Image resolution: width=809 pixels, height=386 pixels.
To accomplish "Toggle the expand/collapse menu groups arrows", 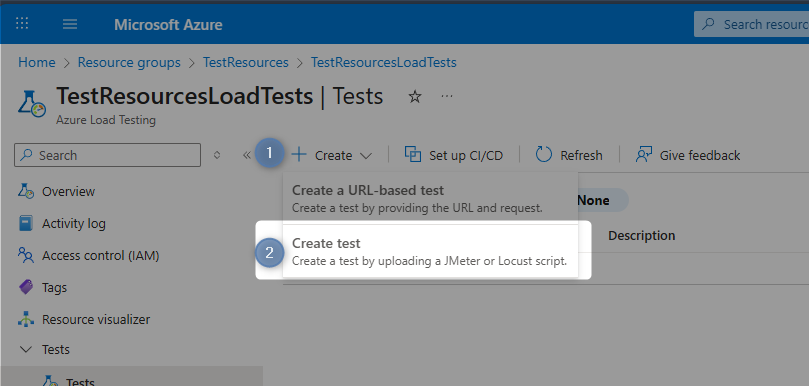I will click(217, 155).
